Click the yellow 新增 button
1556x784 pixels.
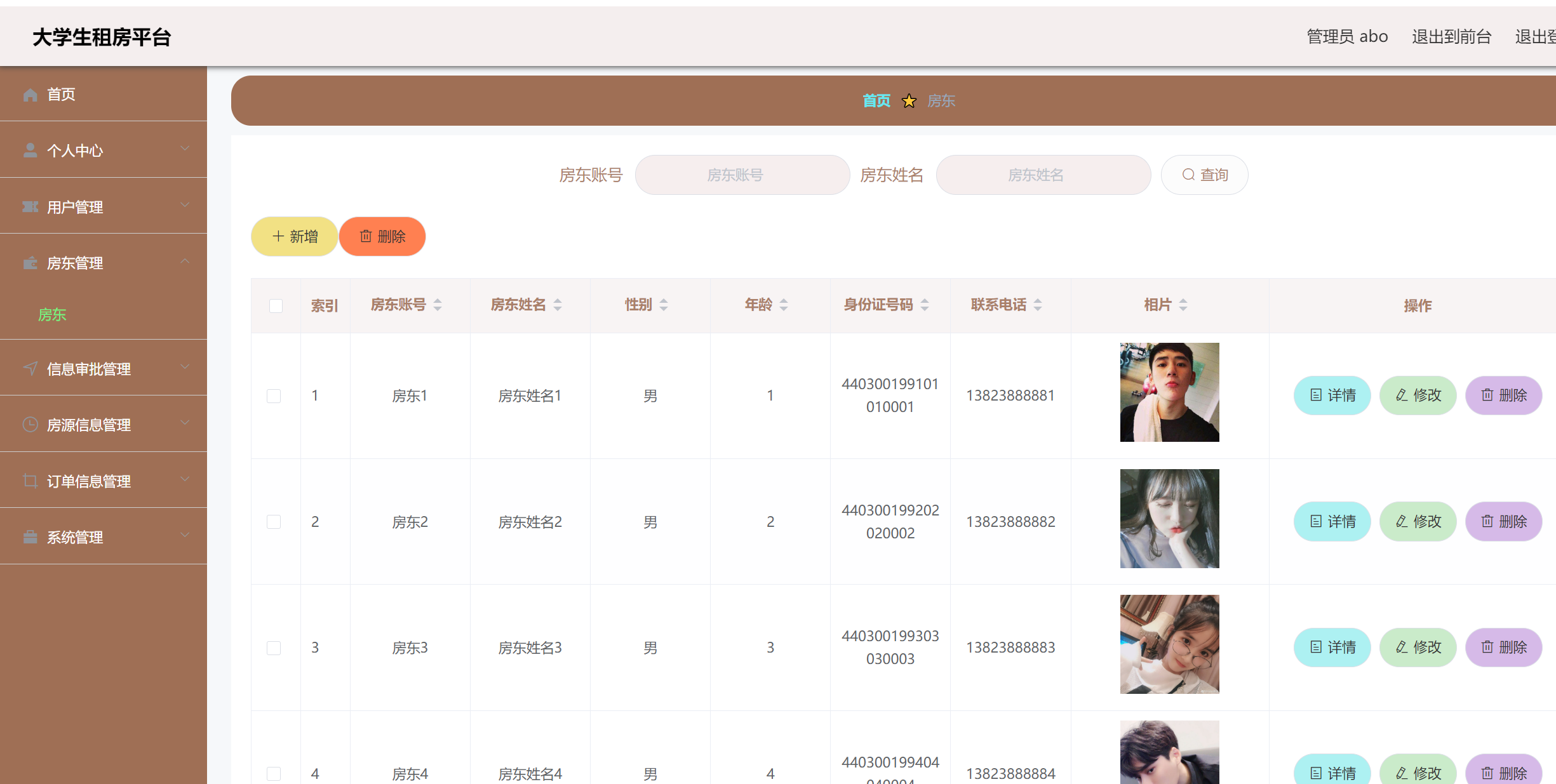[295, 237]
